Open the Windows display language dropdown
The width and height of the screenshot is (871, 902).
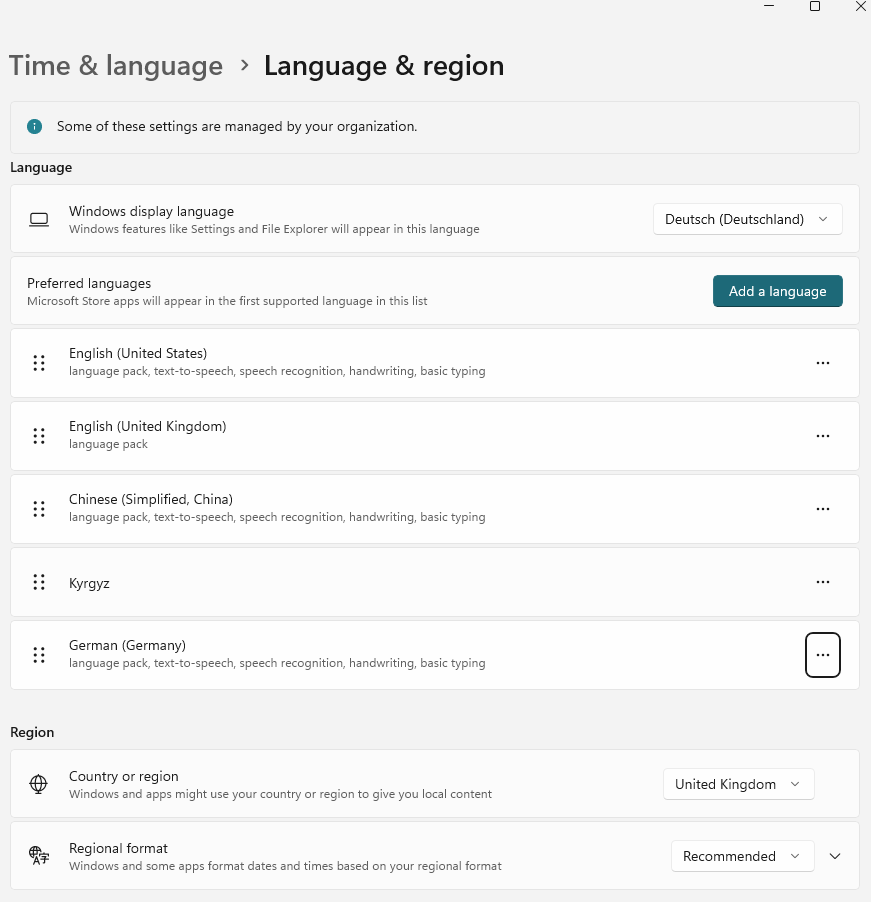(x=747, y=219)
